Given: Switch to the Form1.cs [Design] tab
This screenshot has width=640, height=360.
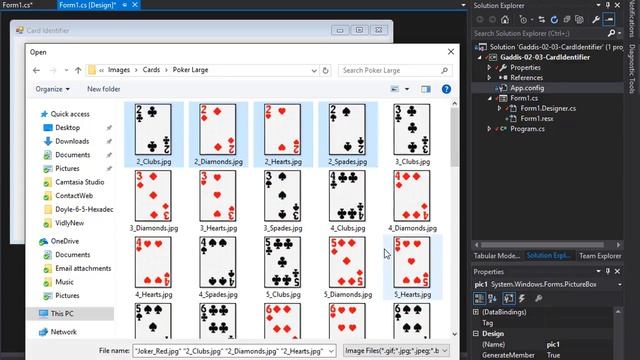Looking at the screenshot, I should (87, 5).
